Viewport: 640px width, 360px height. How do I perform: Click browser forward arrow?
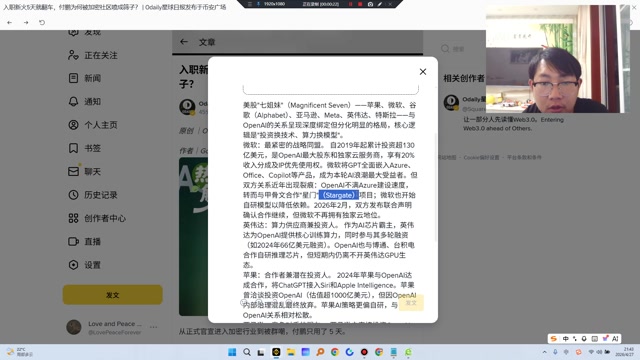click(26, 22)
